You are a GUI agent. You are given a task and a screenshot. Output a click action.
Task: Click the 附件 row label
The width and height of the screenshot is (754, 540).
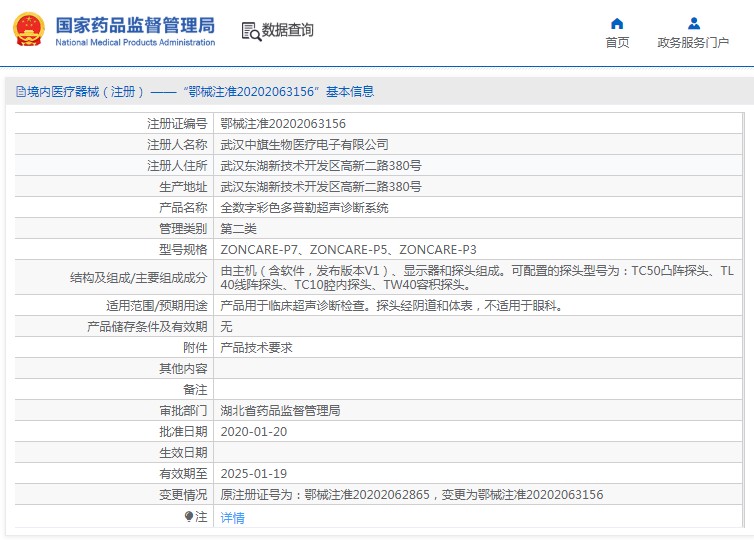[x=195, y=347]
